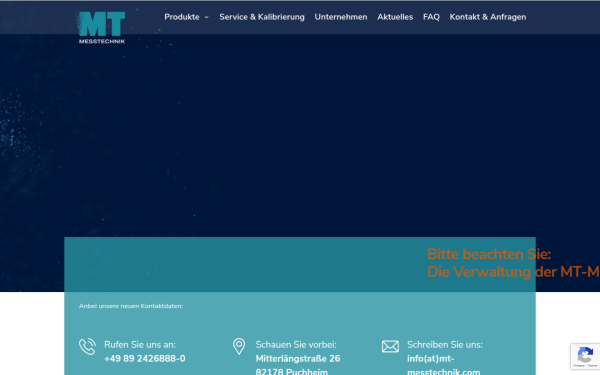Click the phone handset icon
The image size is (600, 375).
pos(87,347)
